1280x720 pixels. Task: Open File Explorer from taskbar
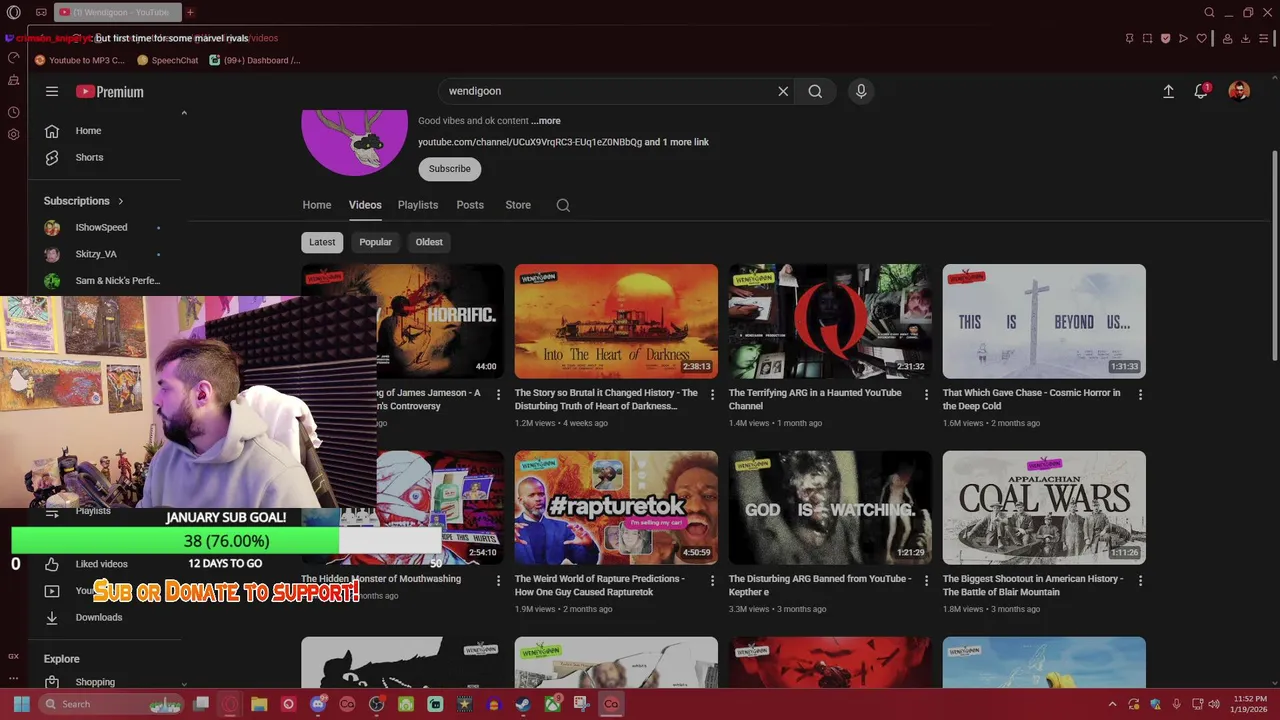click(259, 704)
